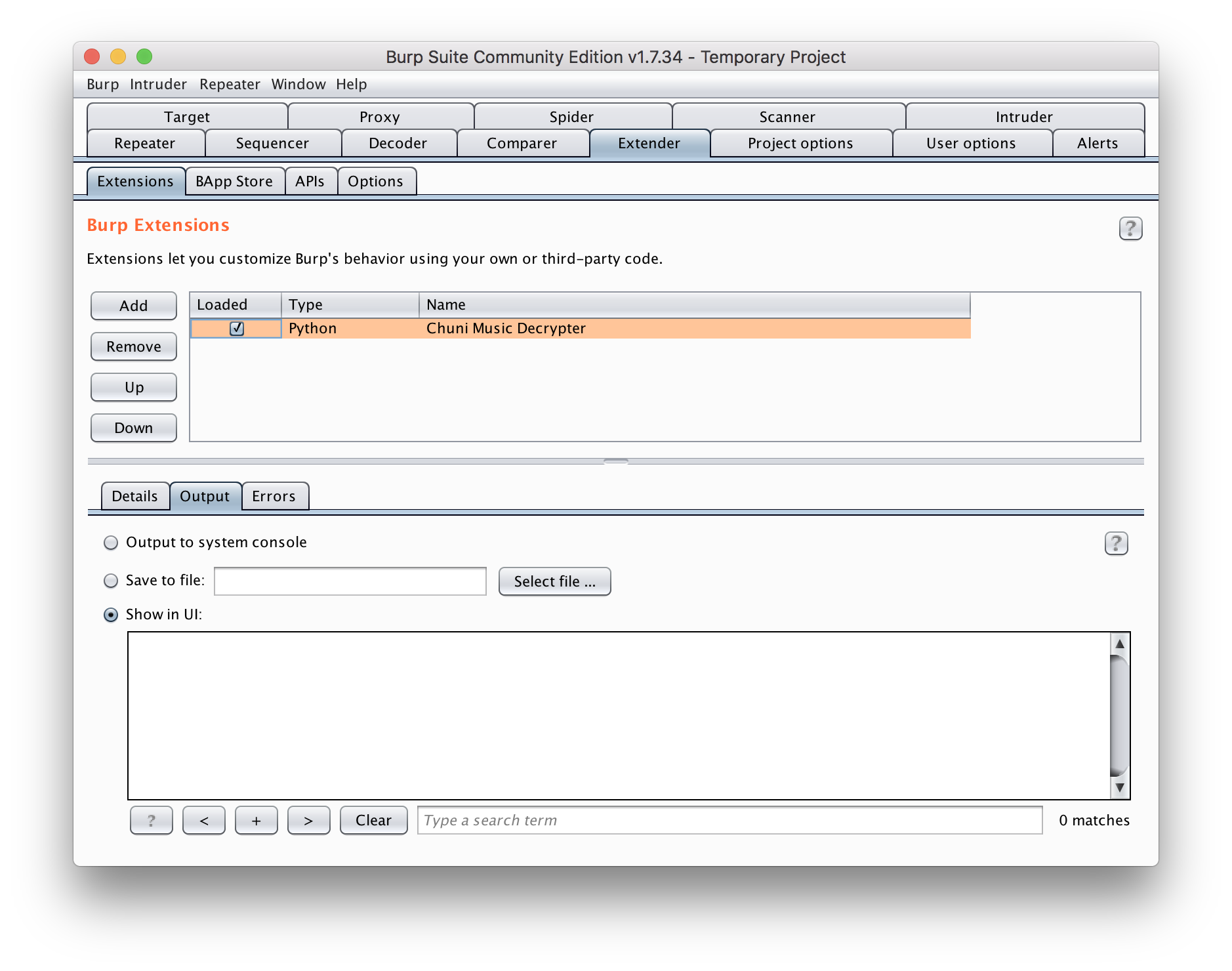The width and height of the screenshot is (1232, 971).
Task: Sort by the Loaded column header
Action: pyautogui.click(x=236, y=304)
